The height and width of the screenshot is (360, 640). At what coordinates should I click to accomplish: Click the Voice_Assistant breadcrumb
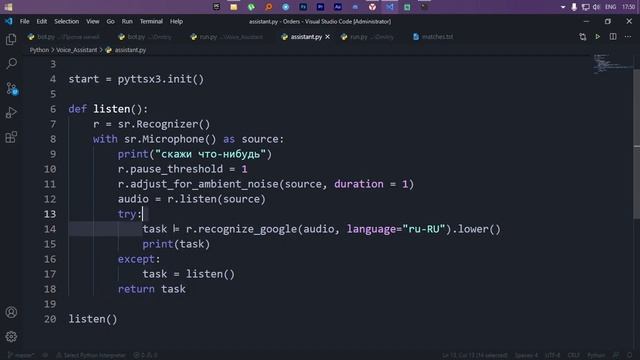(77, 50)
